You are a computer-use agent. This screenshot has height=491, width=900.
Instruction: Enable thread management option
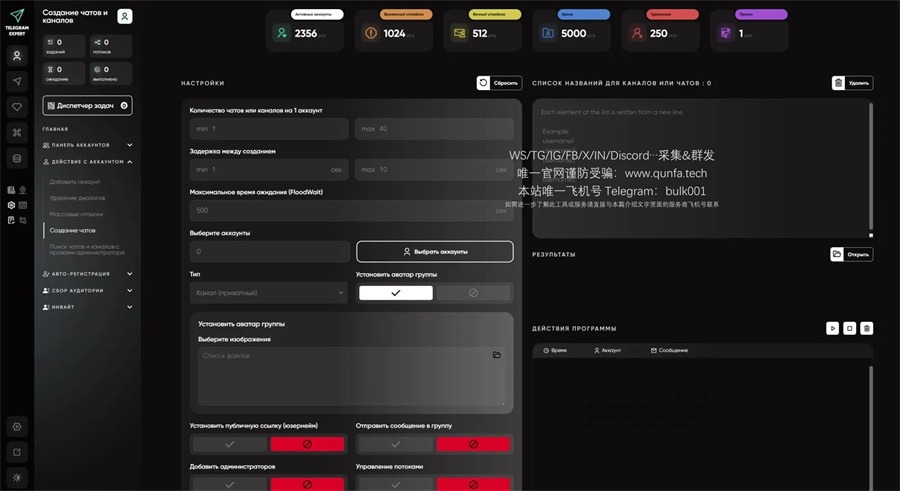(x=395, y=484)
